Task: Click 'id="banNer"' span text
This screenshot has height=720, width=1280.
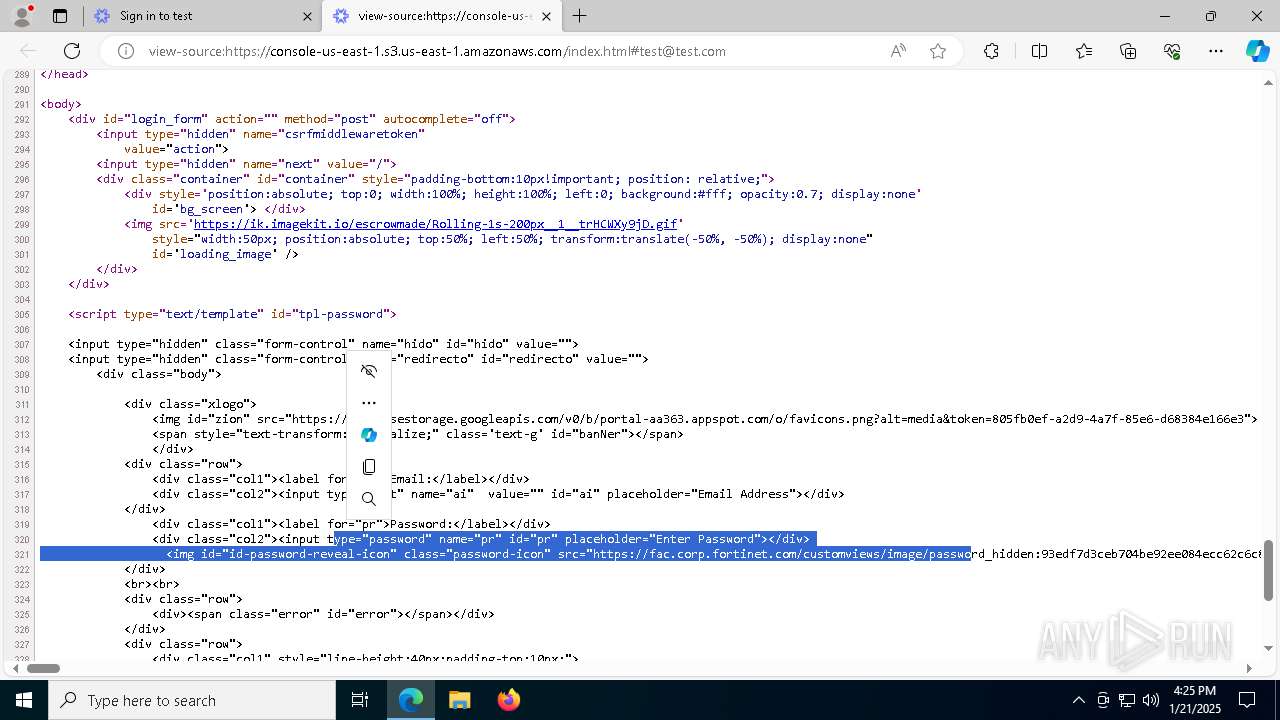Action: (x=591, y=434)
